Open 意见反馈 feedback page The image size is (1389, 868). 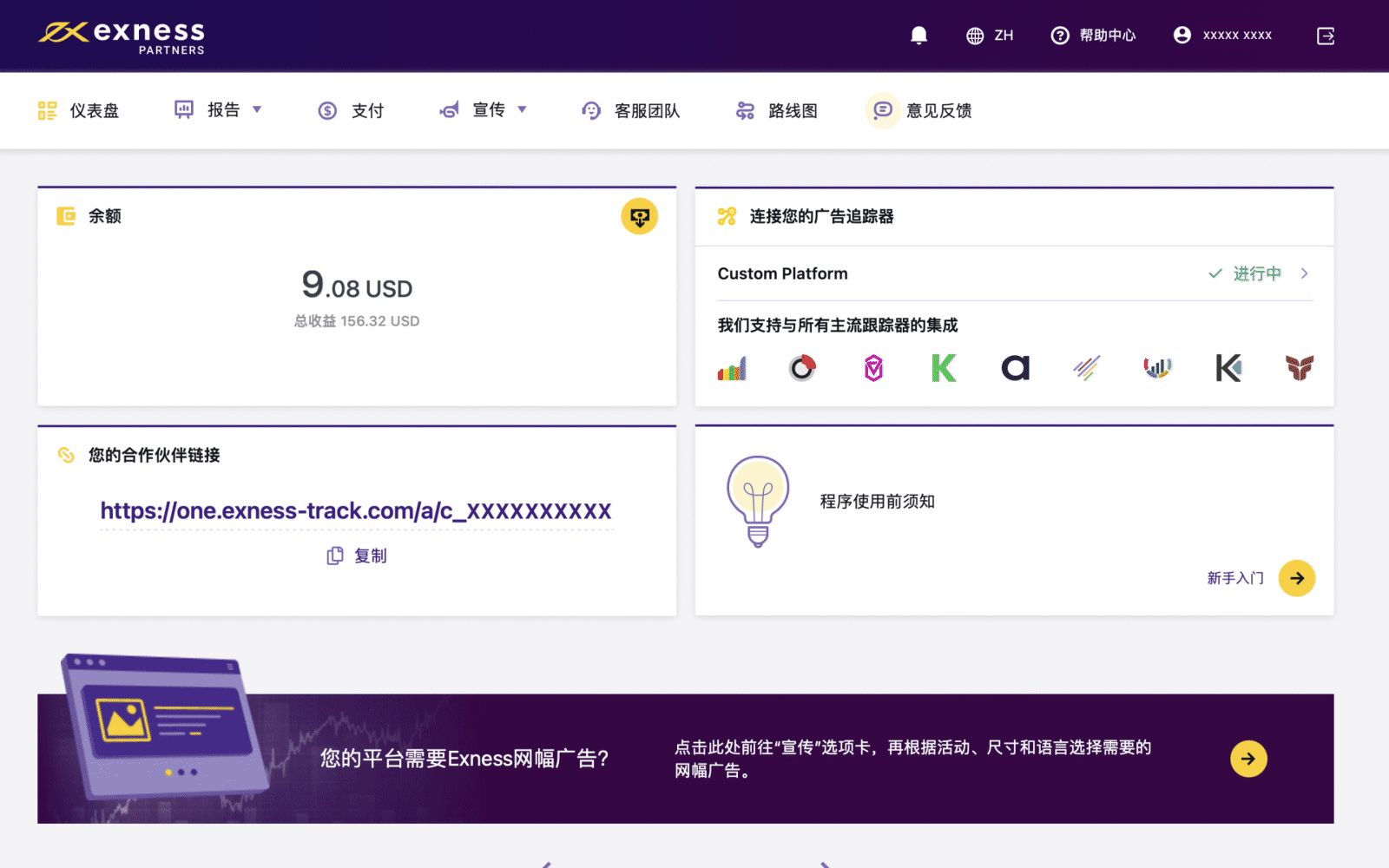[x=938, y=110]
